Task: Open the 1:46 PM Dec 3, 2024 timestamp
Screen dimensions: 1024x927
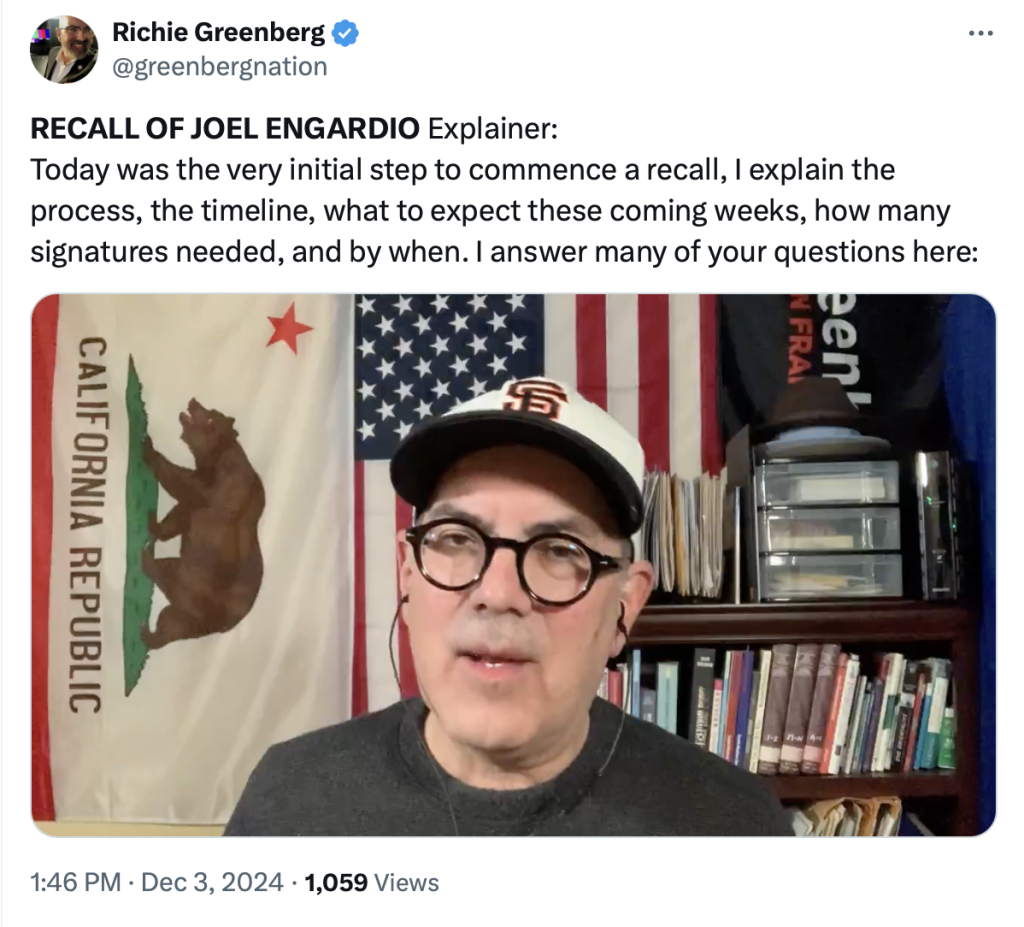Action: [x=157, y=882]
